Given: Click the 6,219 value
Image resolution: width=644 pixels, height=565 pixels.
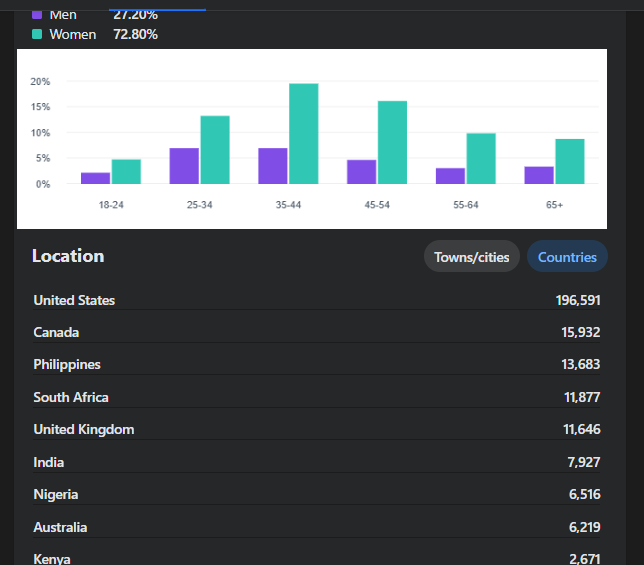Looking at the screenshot, I should (x=584, y=527).
